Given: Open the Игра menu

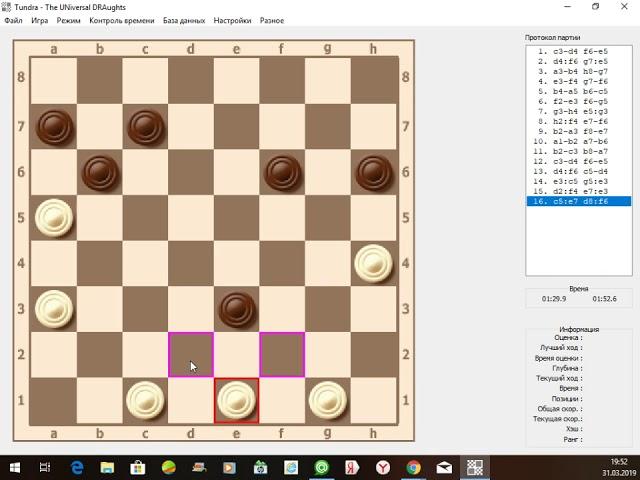Looking at the screenshot, I should point(40,20).
